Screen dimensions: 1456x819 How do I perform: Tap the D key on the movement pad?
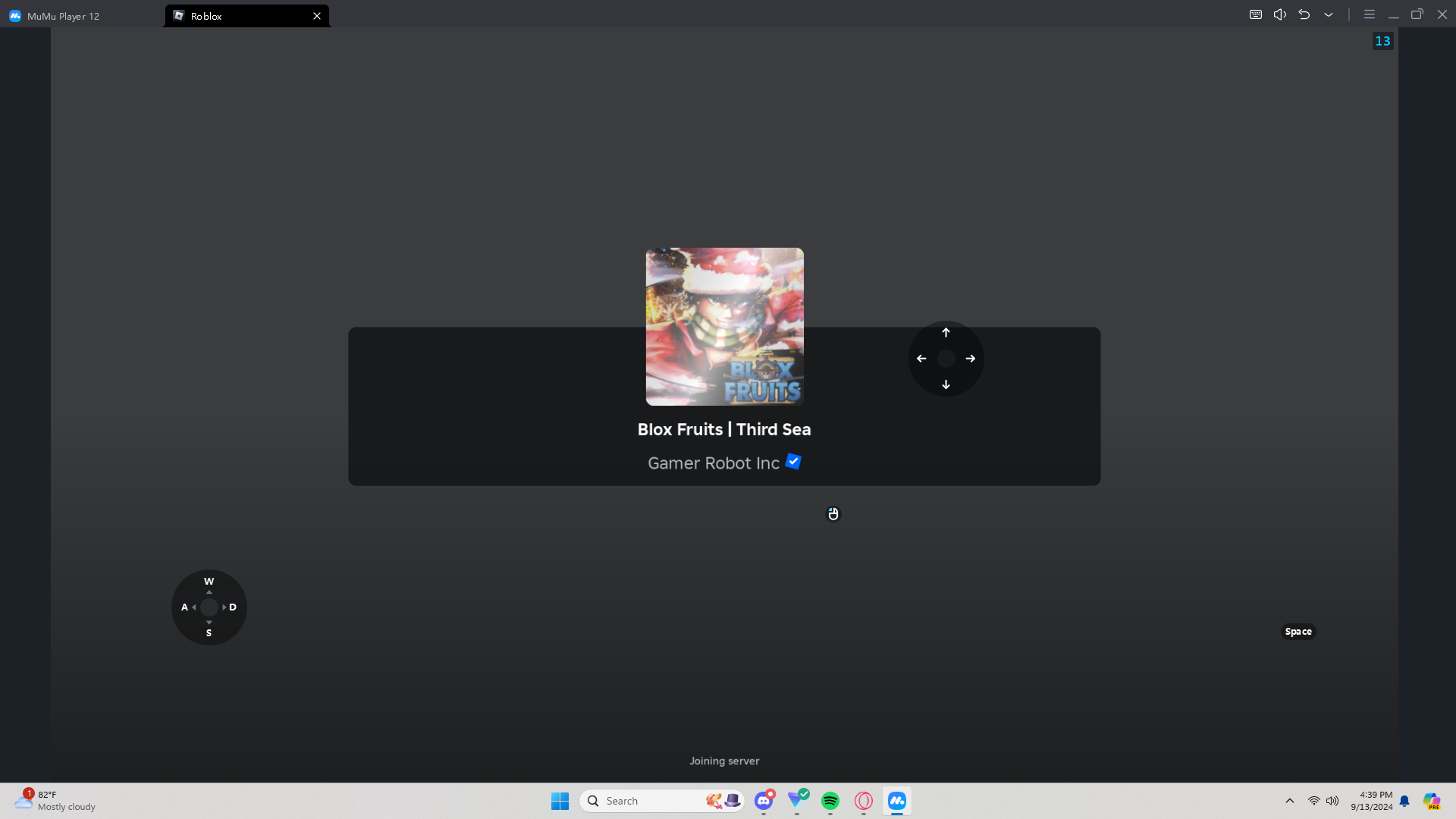click(233, 607)
